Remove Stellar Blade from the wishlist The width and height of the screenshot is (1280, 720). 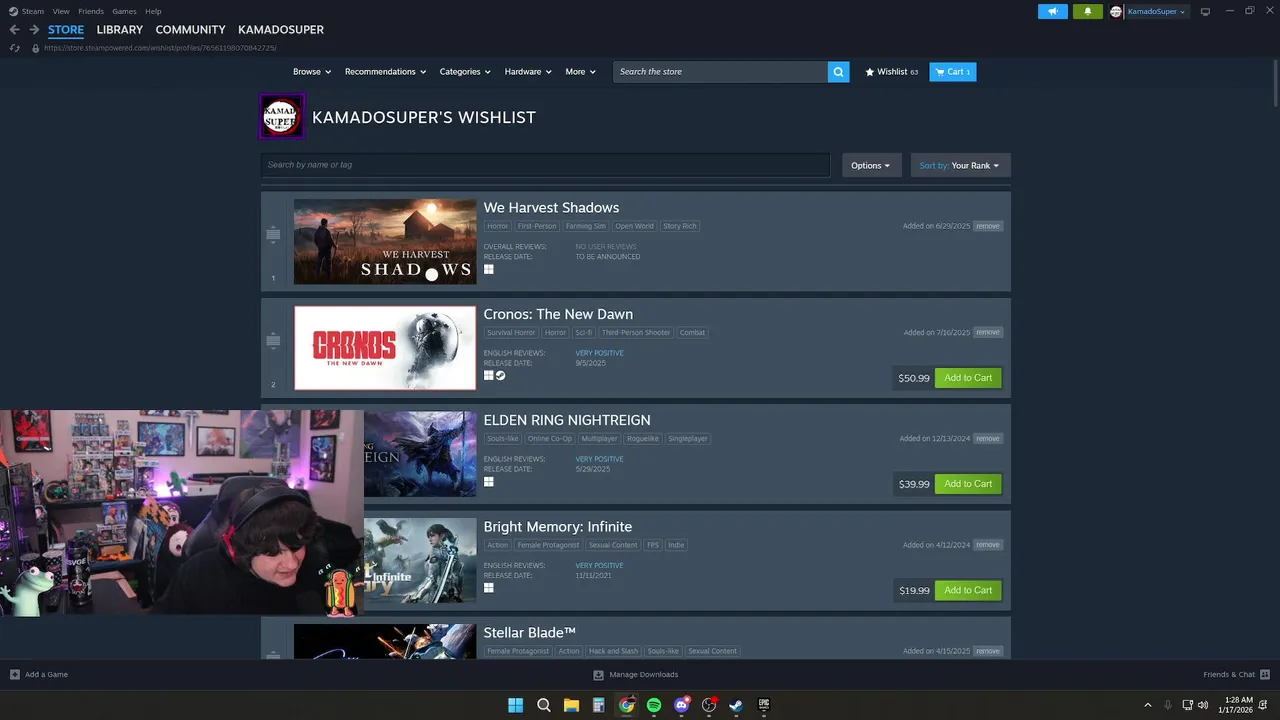click(987, 651)
